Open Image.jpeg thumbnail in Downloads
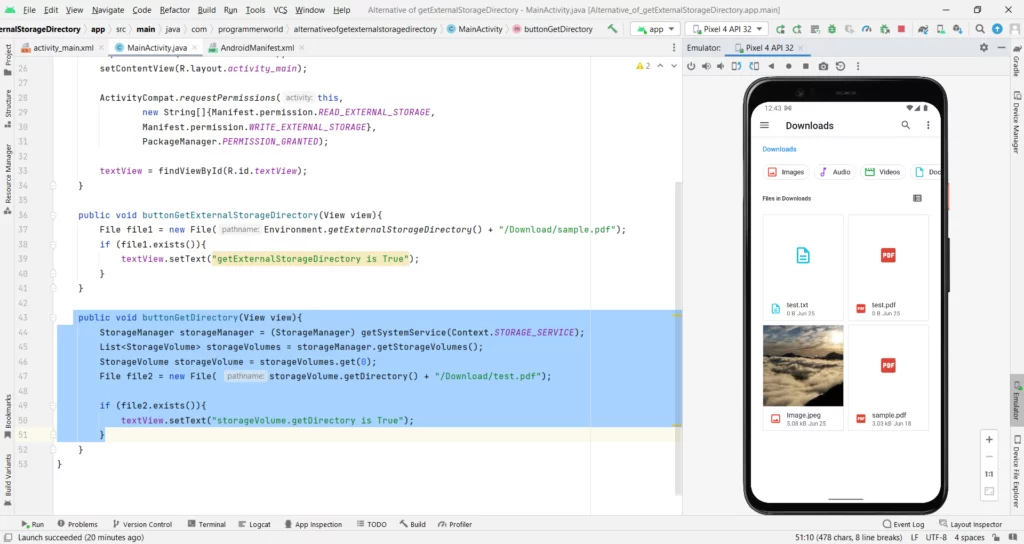Viewport: 1024px width, 544px height. pyautogui.click(x=803, y=366)
